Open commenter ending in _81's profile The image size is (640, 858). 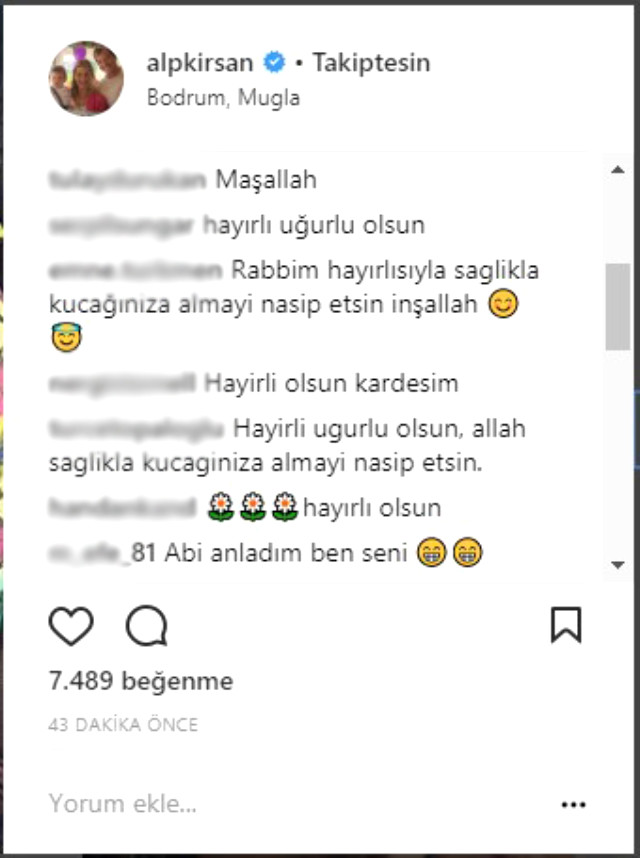(102, 553)
